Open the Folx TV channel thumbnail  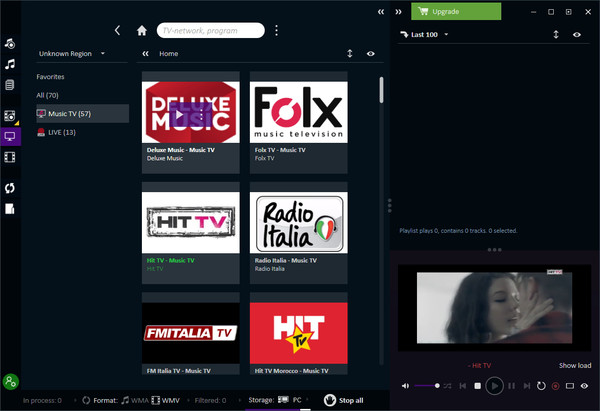[298, 107]
